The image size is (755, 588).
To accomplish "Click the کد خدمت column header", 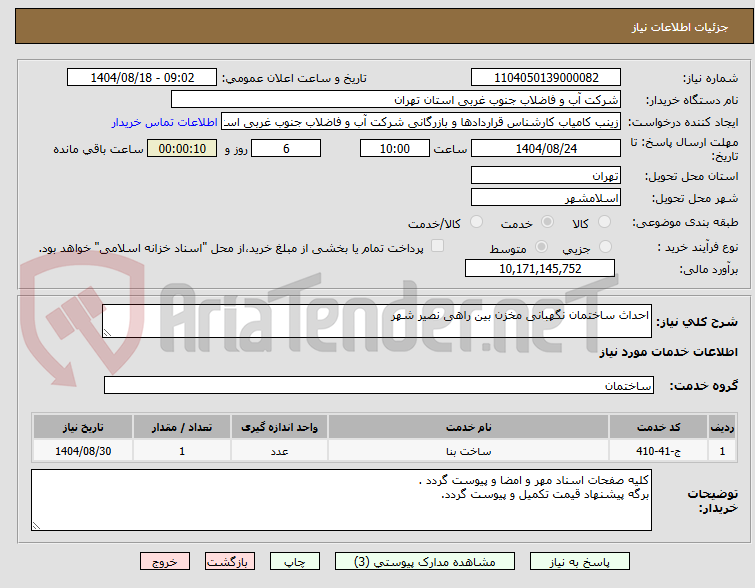I will 658,427.
